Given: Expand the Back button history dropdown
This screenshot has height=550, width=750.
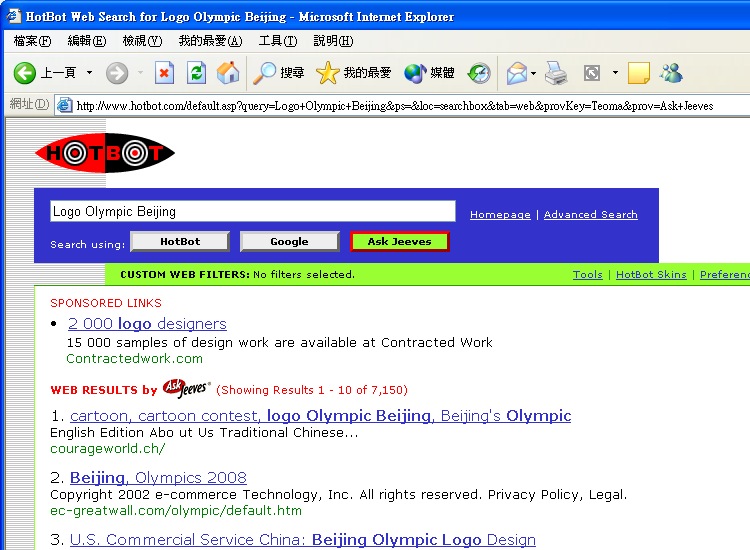Looking at the screenshot, I should click(x=89, y=73).
